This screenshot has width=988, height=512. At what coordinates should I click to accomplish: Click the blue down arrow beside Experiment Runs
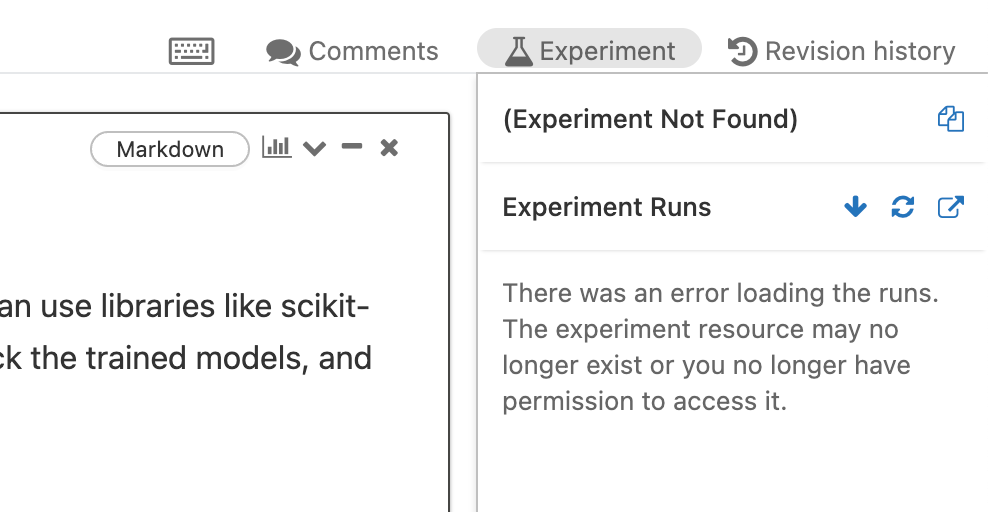click(855, 207)
